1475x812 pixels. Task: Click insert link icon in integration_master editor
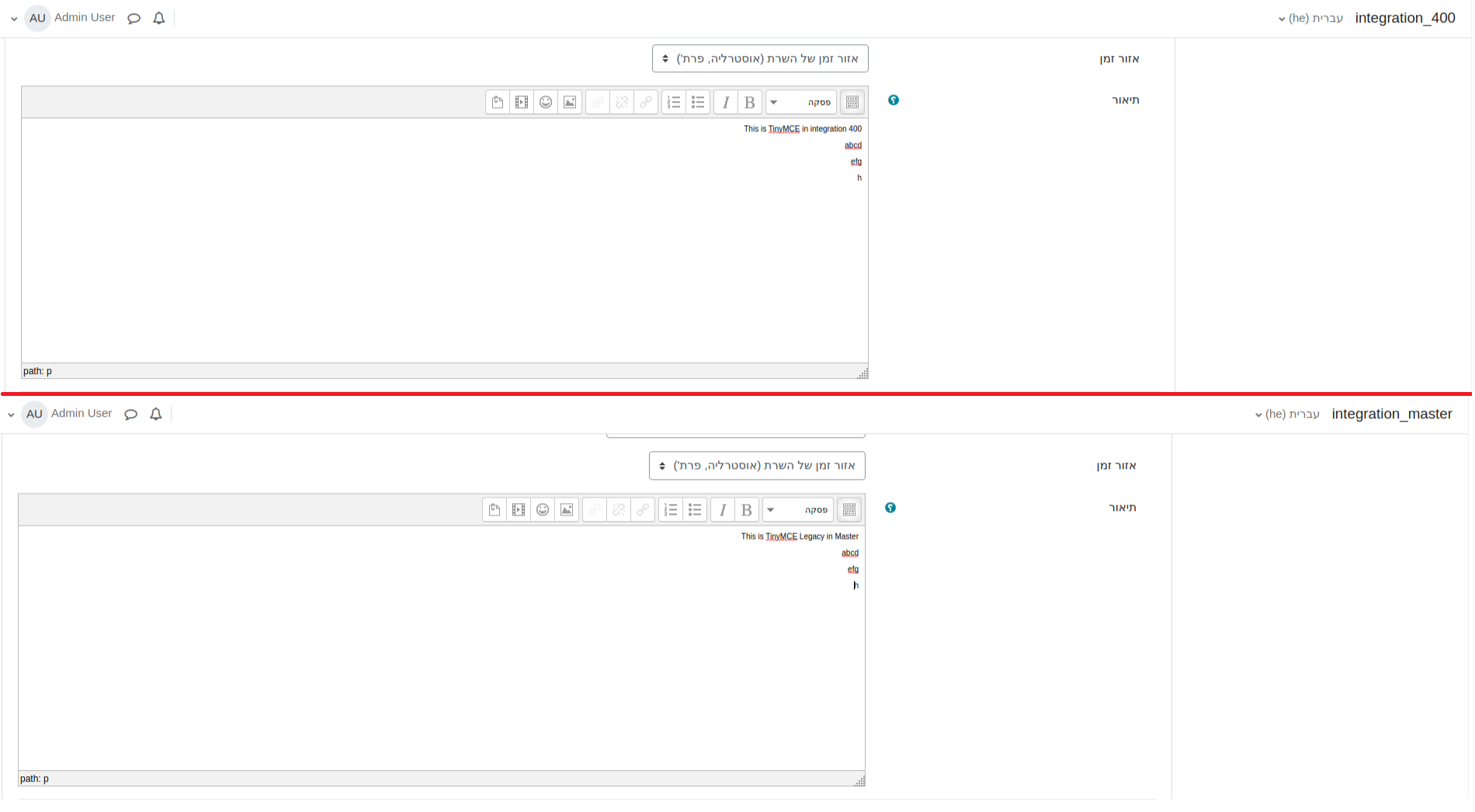point(643,510)
